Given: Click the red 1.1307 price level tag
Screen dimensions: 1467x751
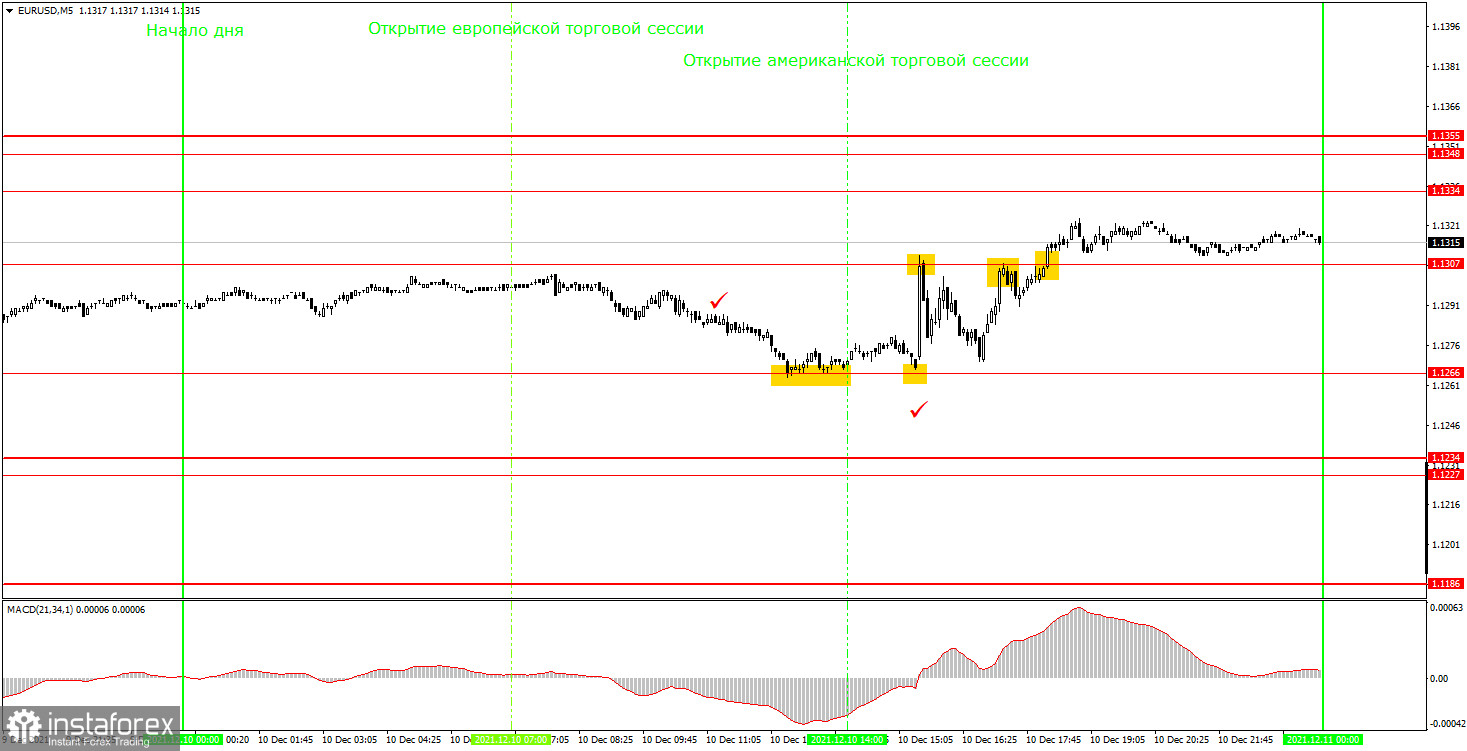Looking at the screenshot, I should (1446, 264).
